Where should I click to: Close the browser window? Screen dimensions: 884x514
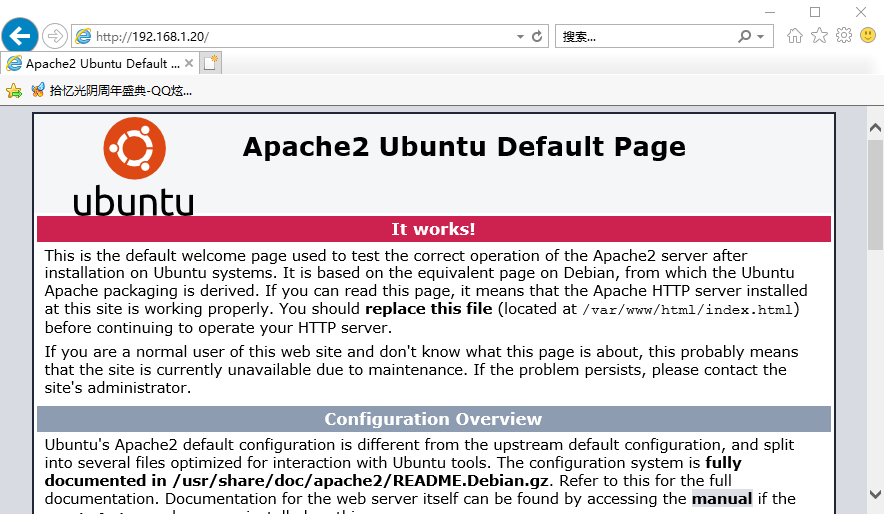(x=861, y=12)
